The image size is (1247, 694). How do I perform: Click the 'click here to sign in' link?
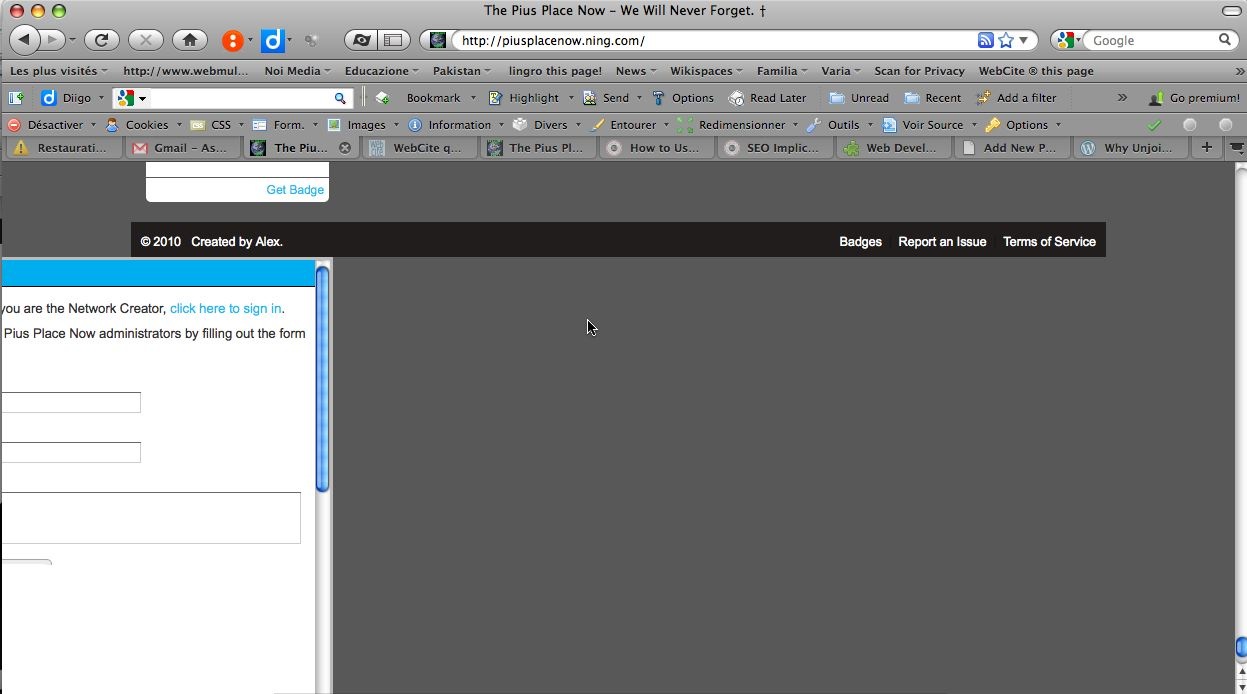click(x=225, y=309)
